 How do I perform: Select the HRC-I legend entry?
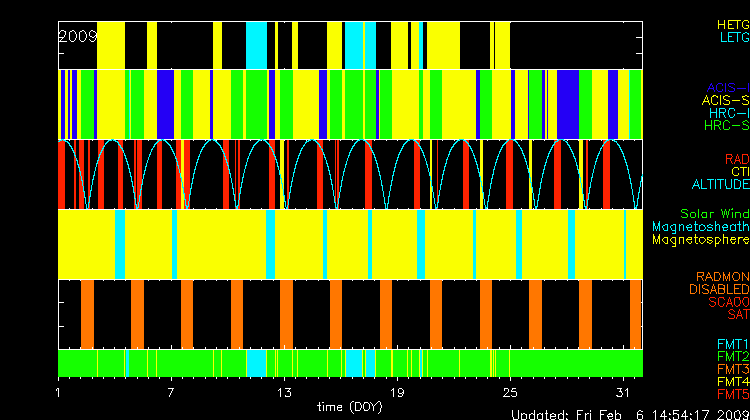point(727,113)
